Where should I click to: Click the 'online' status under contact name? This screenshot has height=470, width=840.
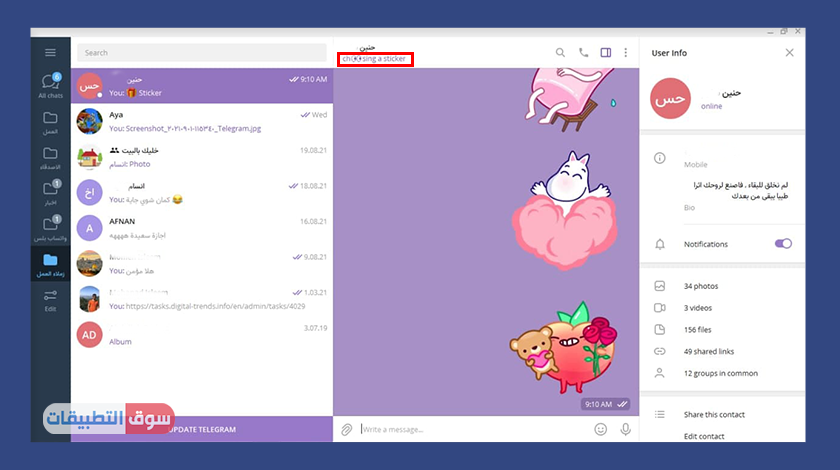click(x=711, y=106)
